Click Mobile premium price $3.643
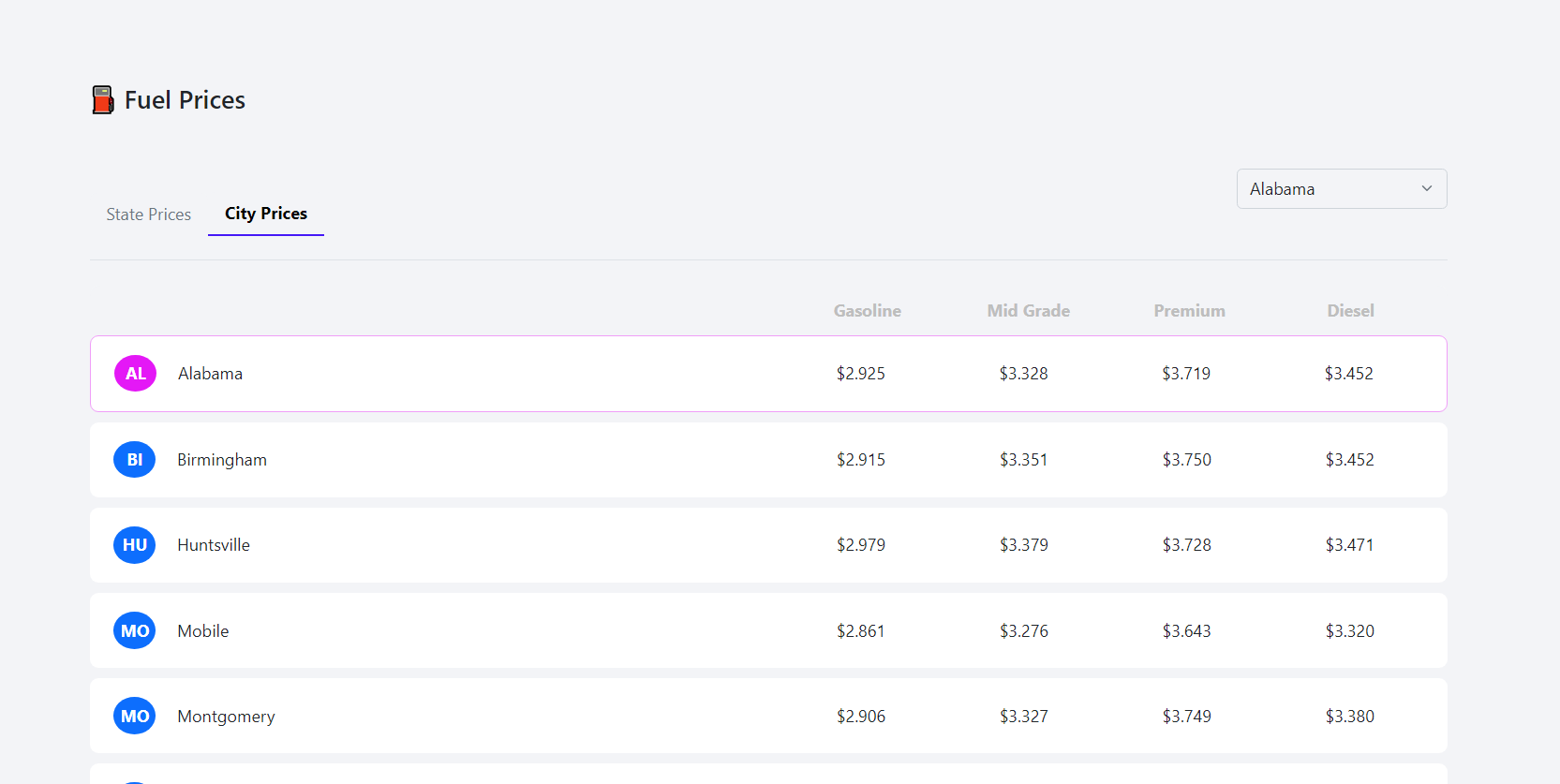The width and height of the screenshot is (1560, 784). (1187, 631)
